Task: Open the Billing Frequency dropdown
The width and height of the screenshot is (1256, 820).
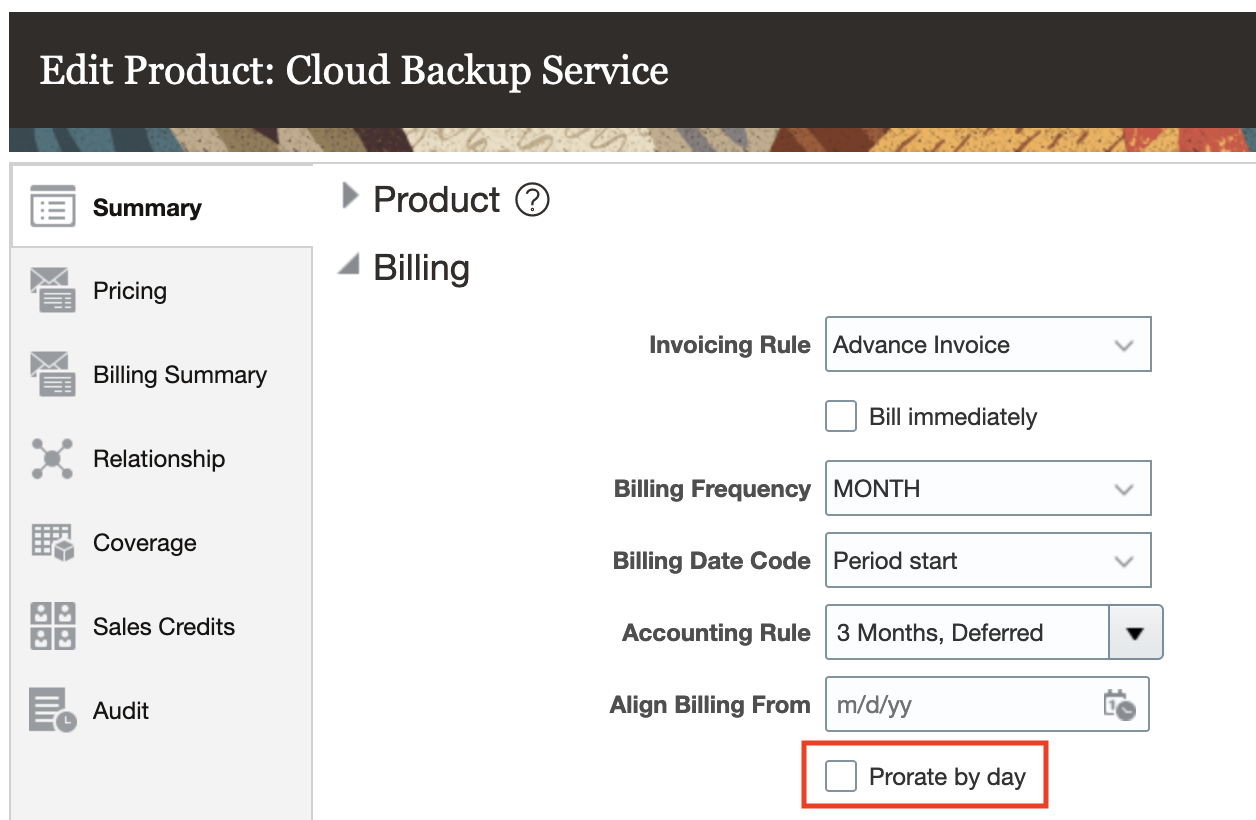Action: pos(987,489)
